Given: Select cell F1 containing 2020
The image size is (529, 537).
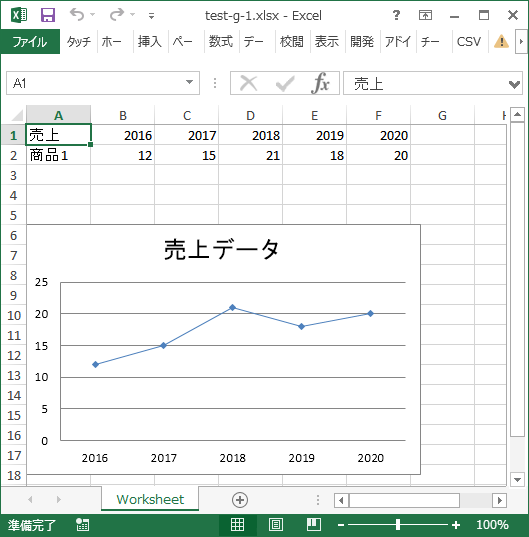Looking at the screenshot, I should tap(378, 135).
